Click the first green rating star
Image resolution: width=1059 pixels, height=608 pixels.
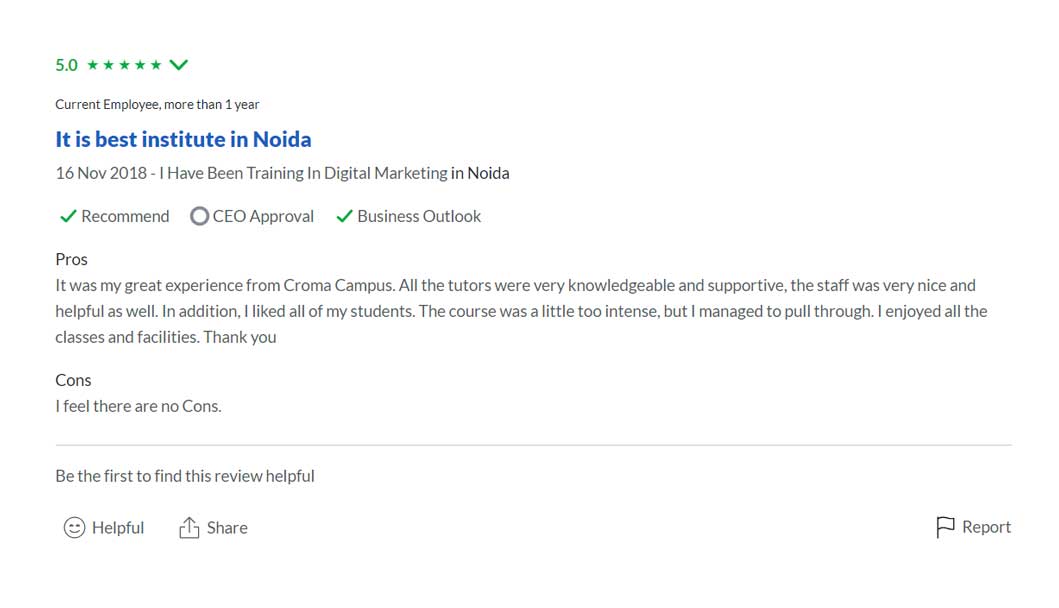tap(93, 65)
